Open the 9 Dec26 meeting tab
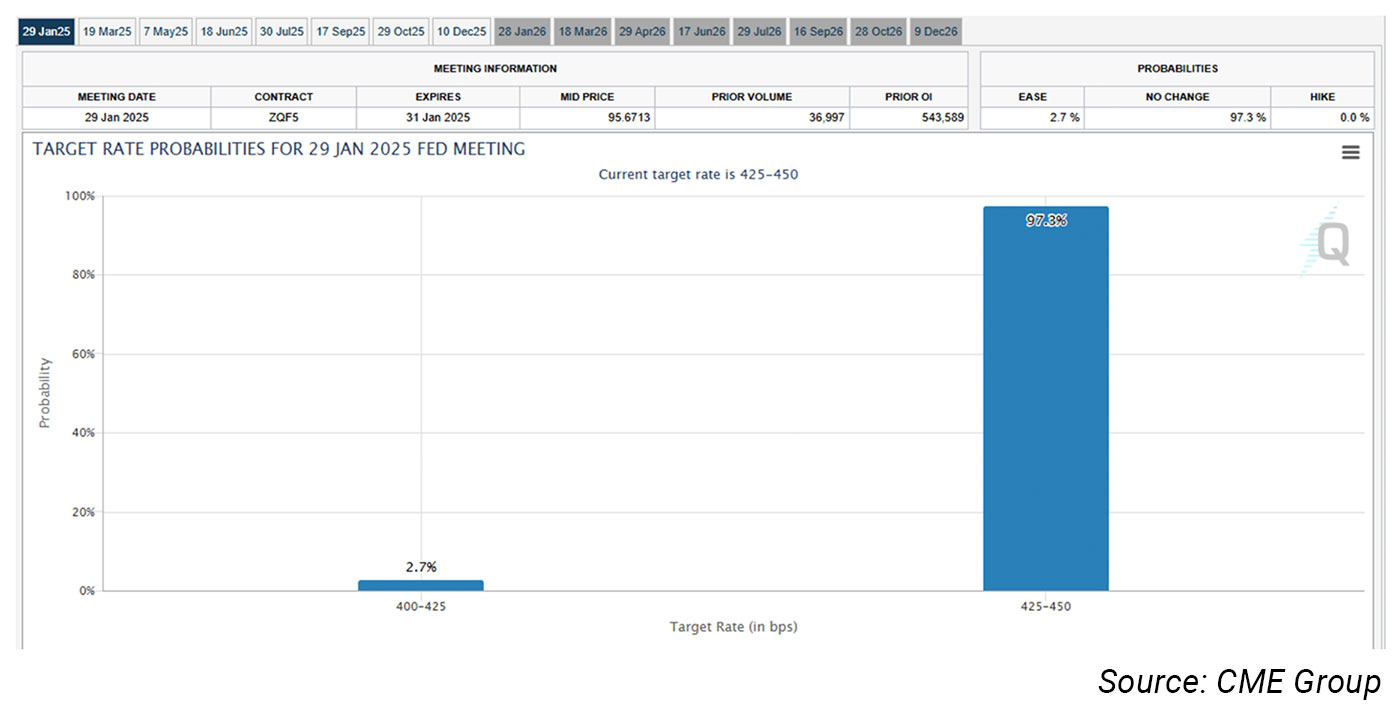1400x720 pixels. click(935, 32)
